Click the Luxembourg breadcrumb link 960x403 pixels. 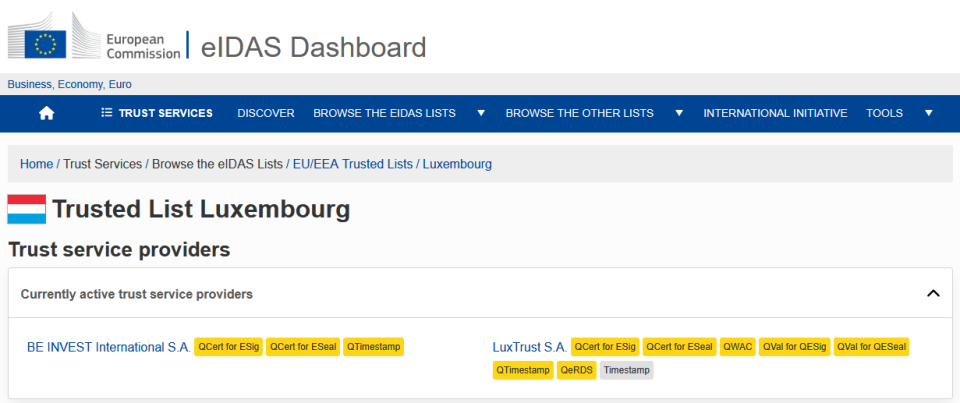(x=457, y=164)
